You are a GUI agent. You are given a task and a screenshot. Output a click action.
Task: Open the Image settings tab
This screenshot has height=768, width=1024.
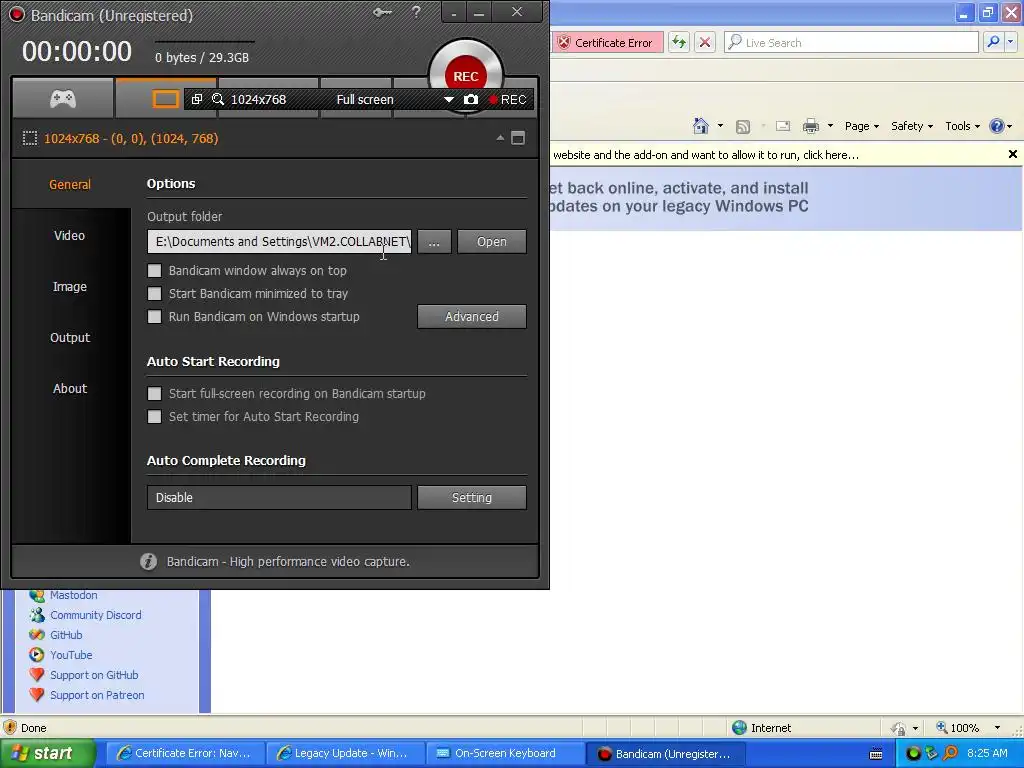(x=70, y=286)
